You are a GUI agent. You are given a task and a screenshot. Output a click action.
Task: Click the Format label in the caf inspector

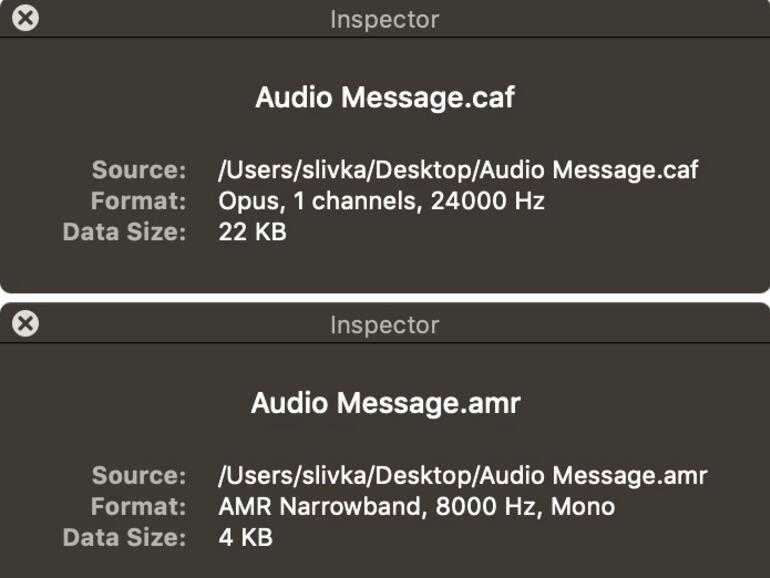[x=139, y=201]
